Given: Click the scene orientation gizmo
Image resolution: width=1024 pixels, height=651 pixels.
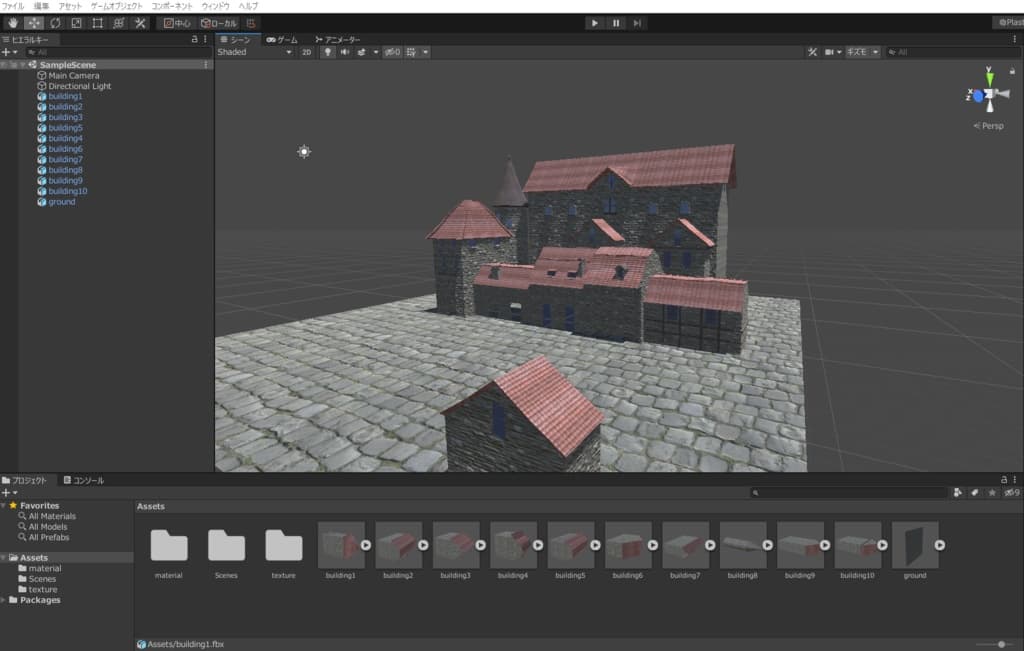Looking at the screenshot, I should coord(988,95).
